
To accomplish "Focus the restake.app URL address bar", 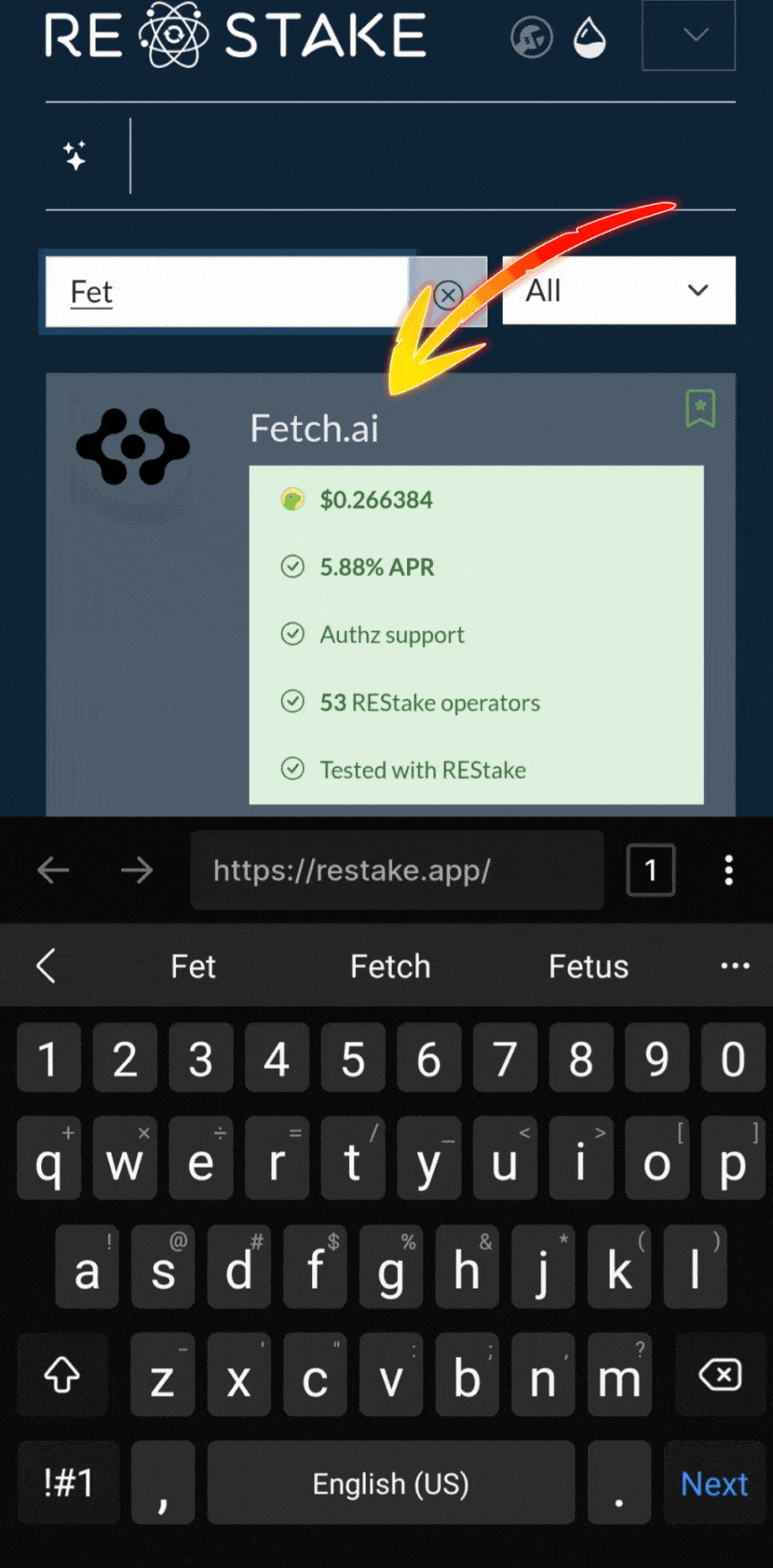I will pos(396,870).
